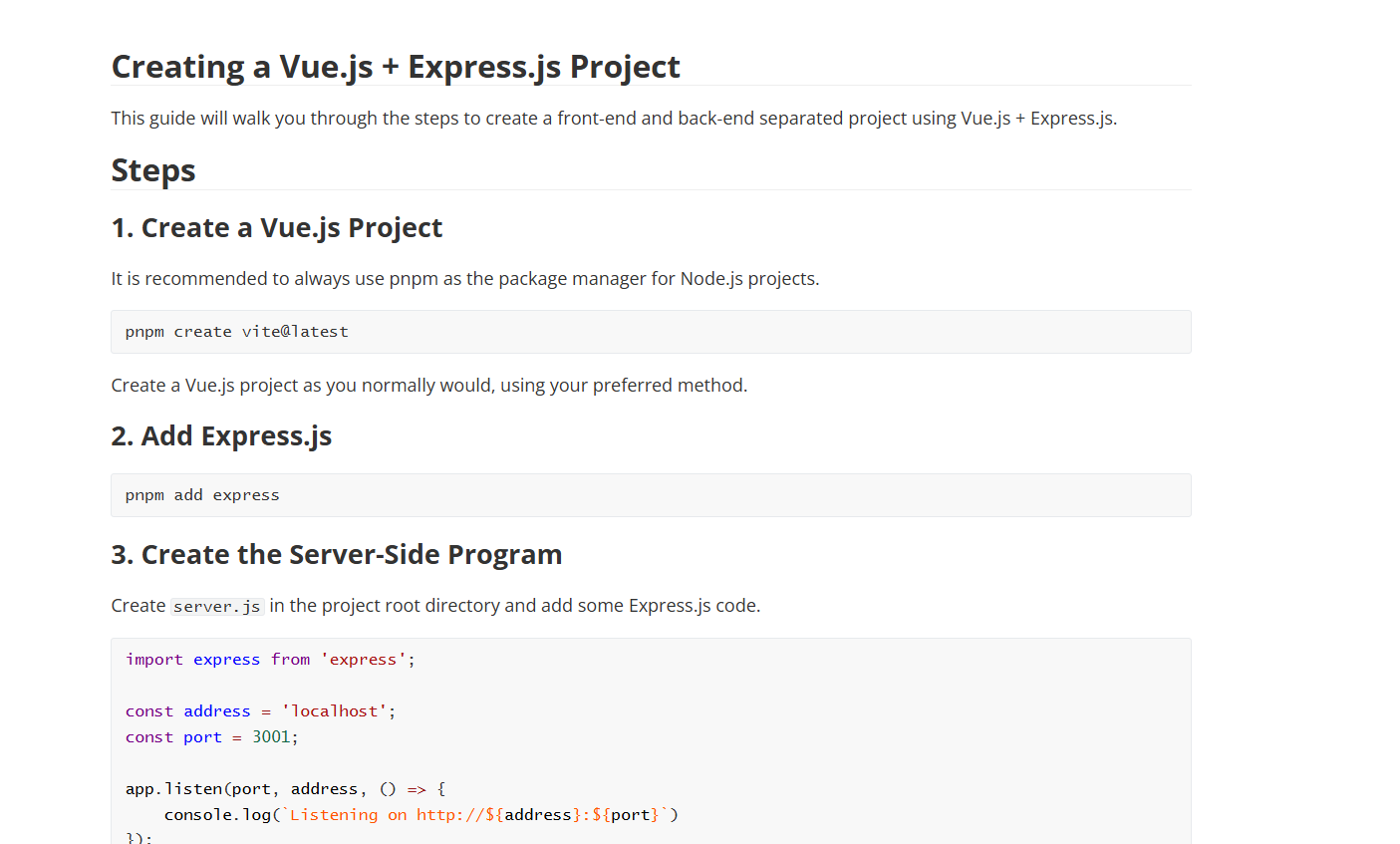Click the main title 'Creating a Vue.js + Express.js Project'
This screenshot has width=1400, height=844.
pos(396,67)
